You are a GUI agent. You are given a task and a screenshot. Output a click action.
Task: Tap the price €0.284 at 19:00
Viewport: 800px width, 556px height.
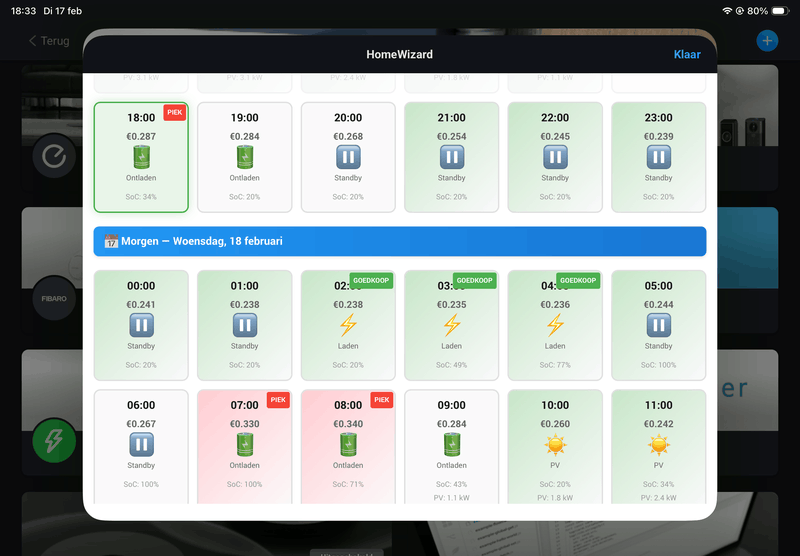pyautogui.click(x=245, y=136)
